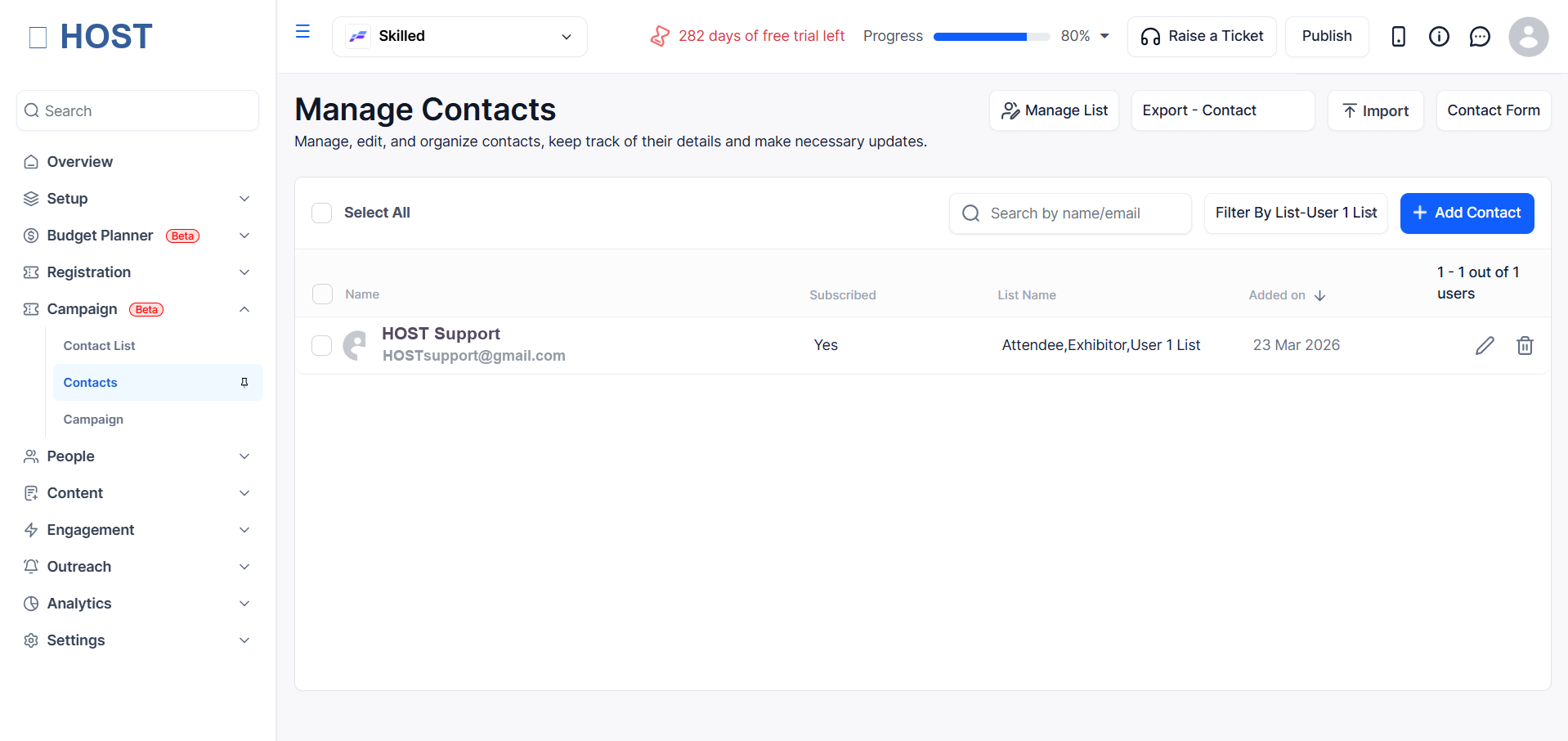Check the Select All checkbox

(x=321, y=213)
